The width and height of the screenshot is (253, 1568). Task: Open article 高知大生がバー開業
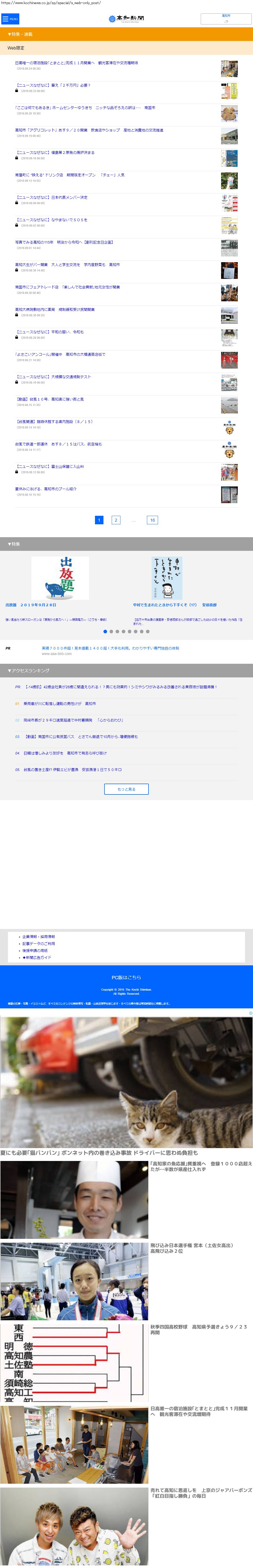67,265
